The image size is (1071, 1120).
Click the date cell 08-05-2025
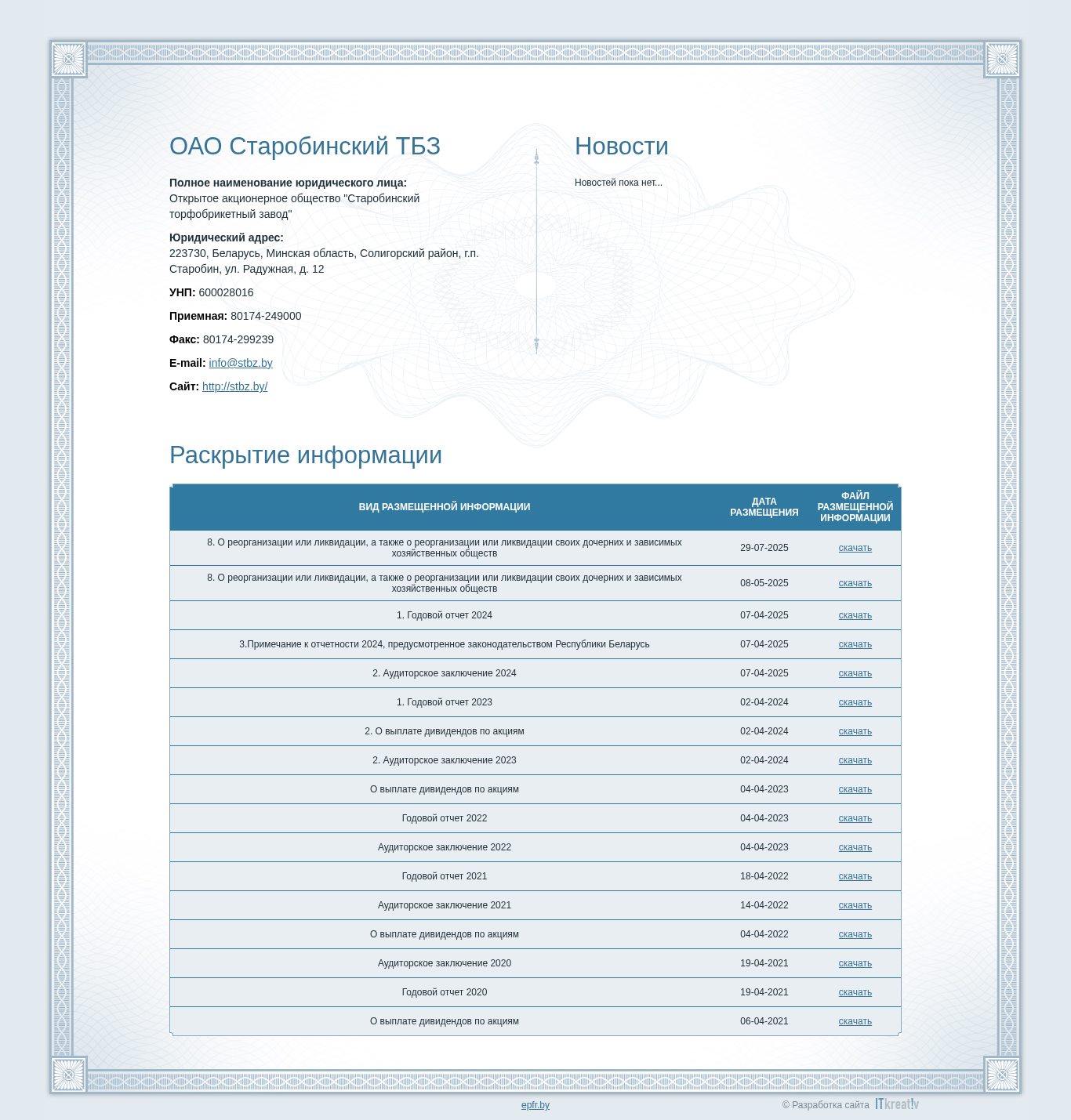[x=764, y=583]
